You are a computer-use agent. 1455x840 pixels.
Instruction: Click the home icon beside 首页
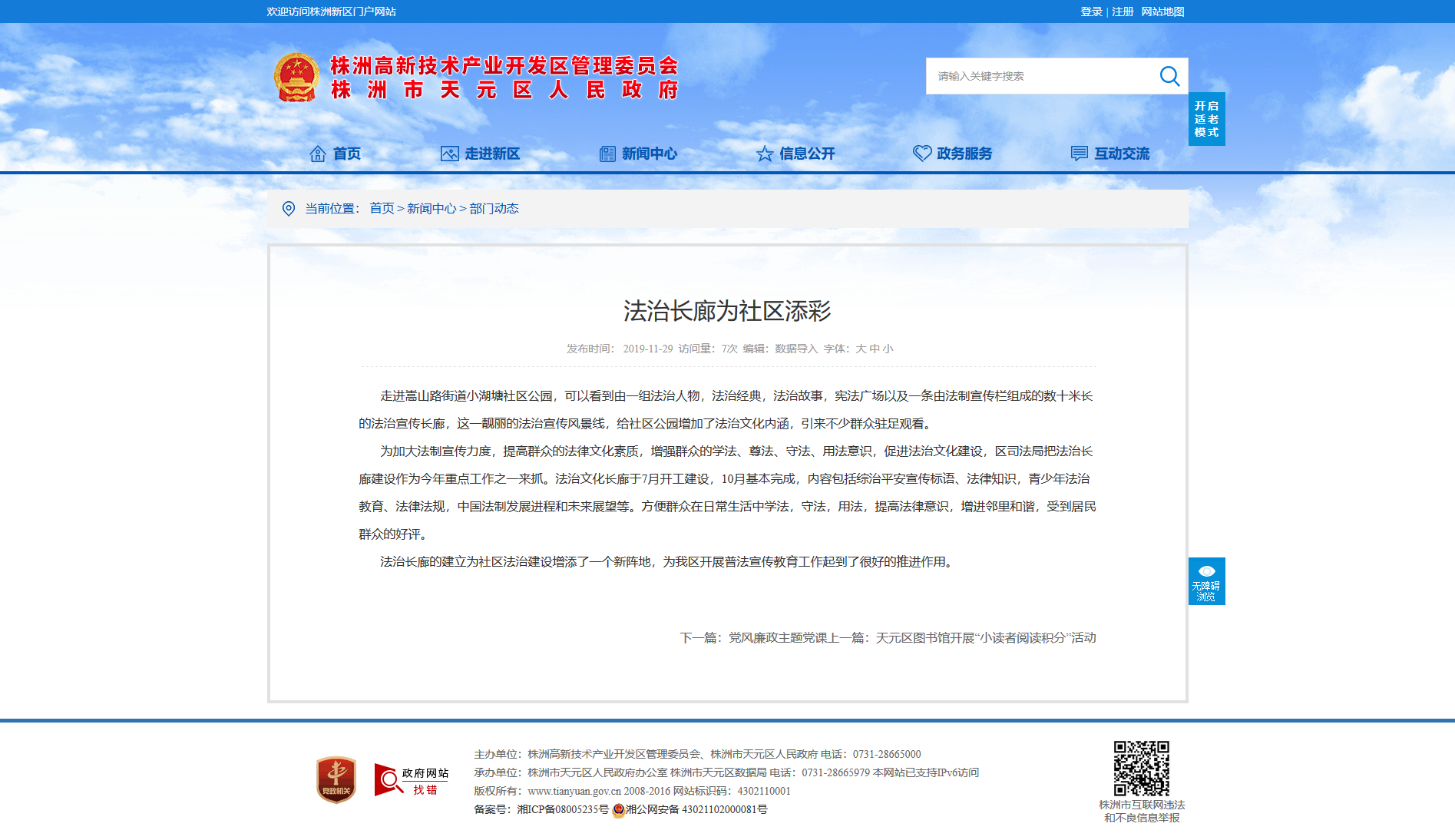[x=317, y=154]
